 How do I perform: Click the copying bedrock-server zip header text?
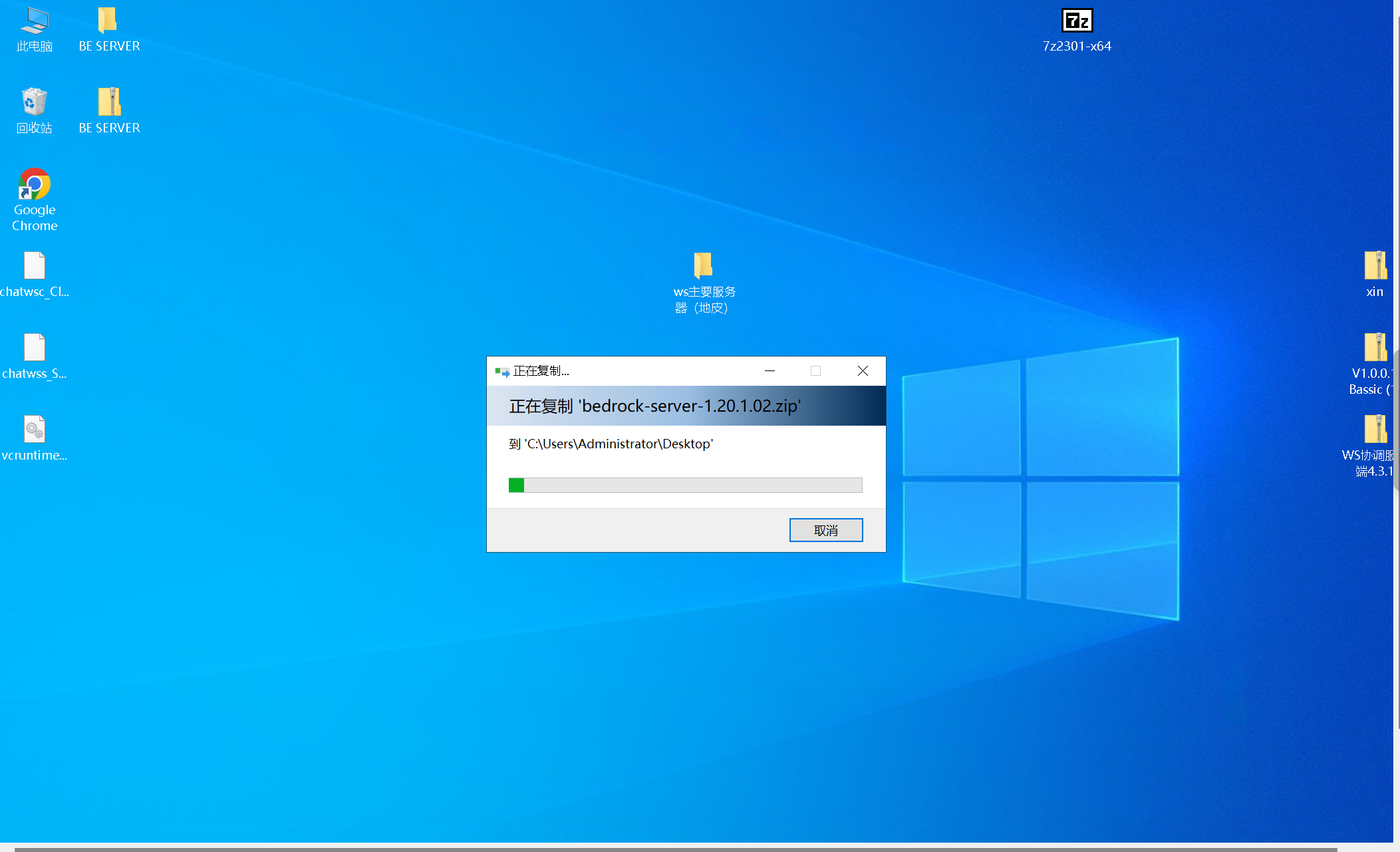click(655, 406)
